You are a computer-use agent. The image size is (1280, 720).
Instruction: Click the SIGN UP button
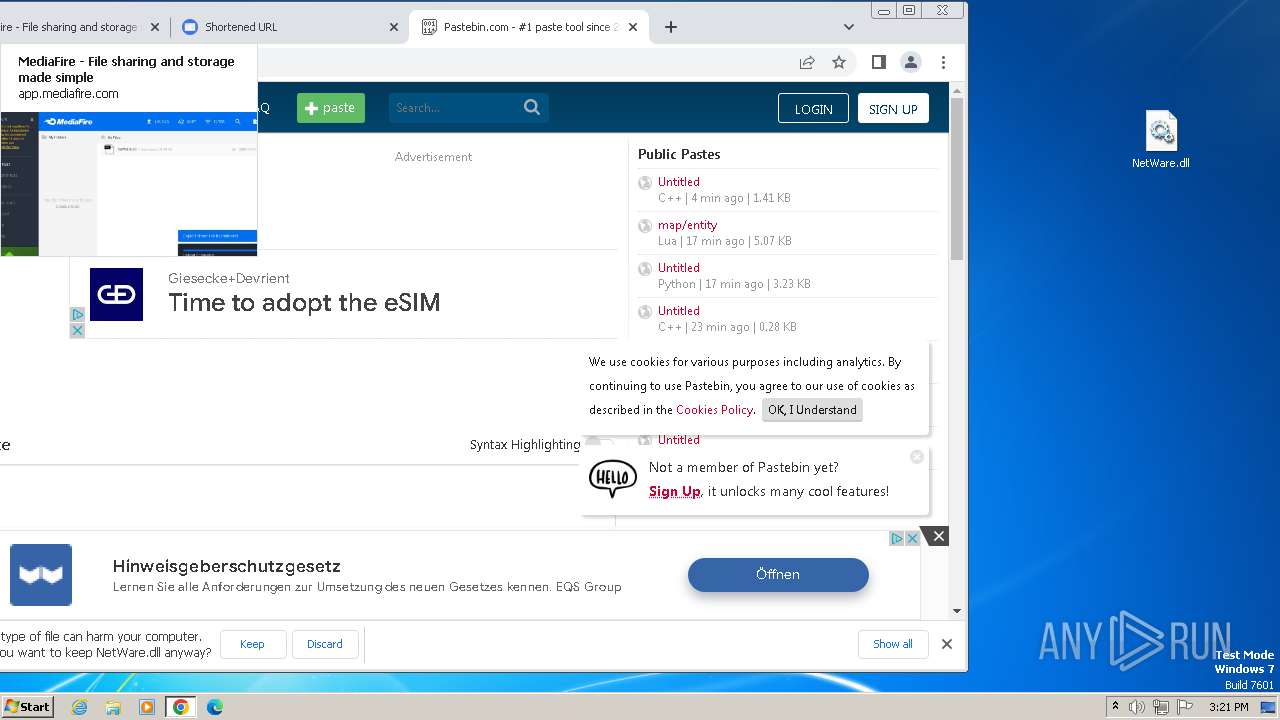[x=893, y=108]
